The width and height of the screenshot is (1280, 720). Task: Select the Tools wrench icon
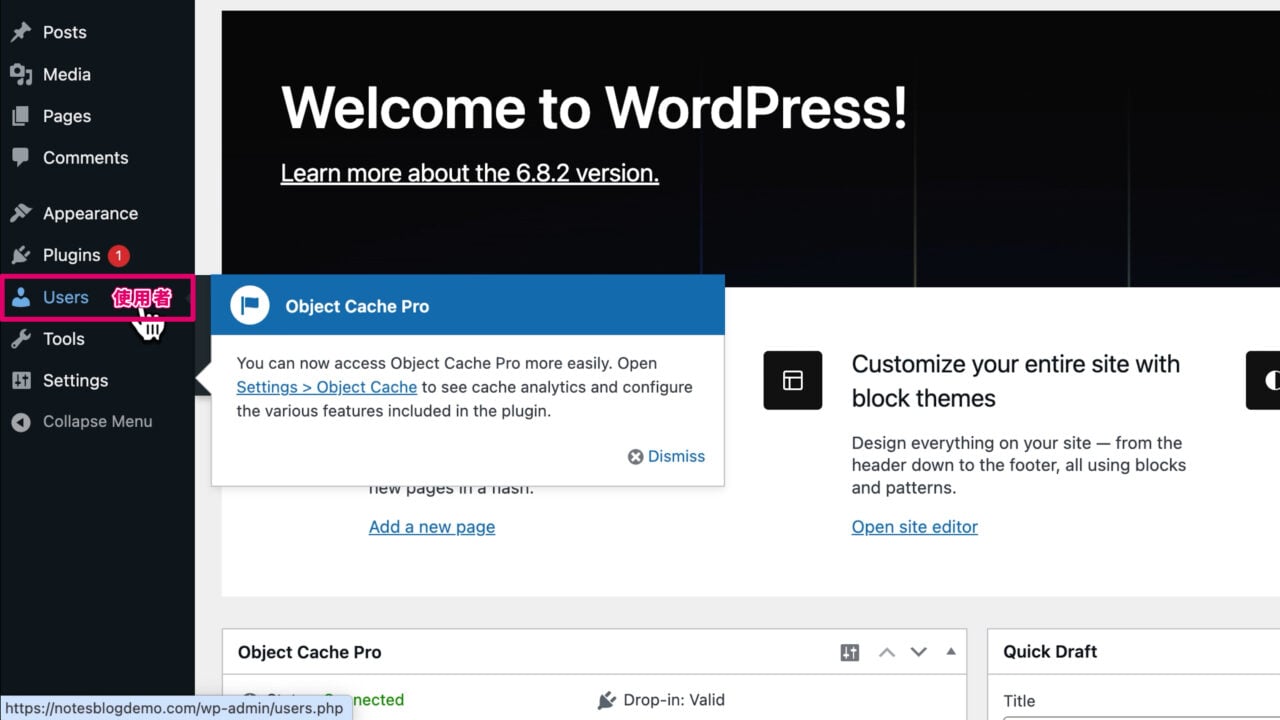point(22,339)
